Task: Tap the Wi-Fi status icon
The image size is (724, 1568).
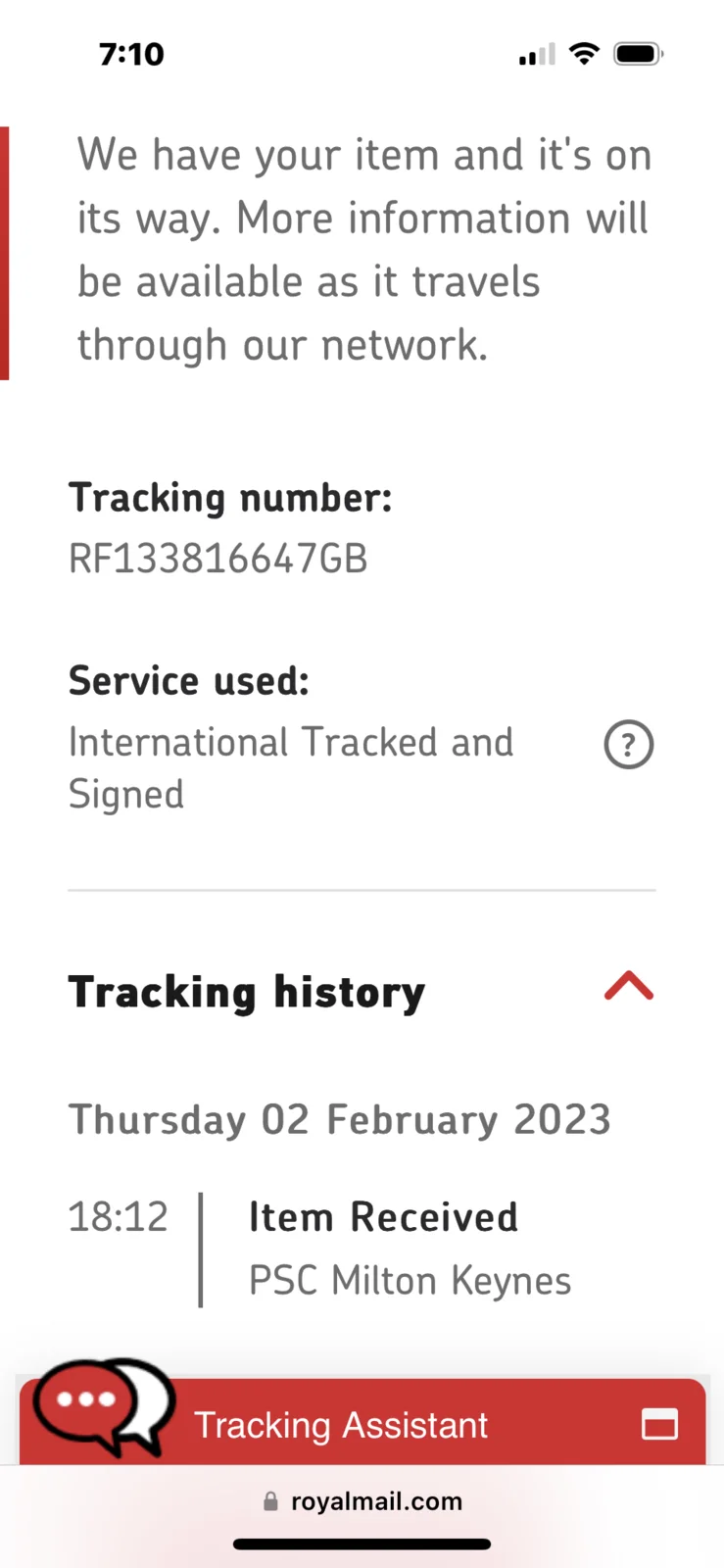Action: click(x=584, y=54)
